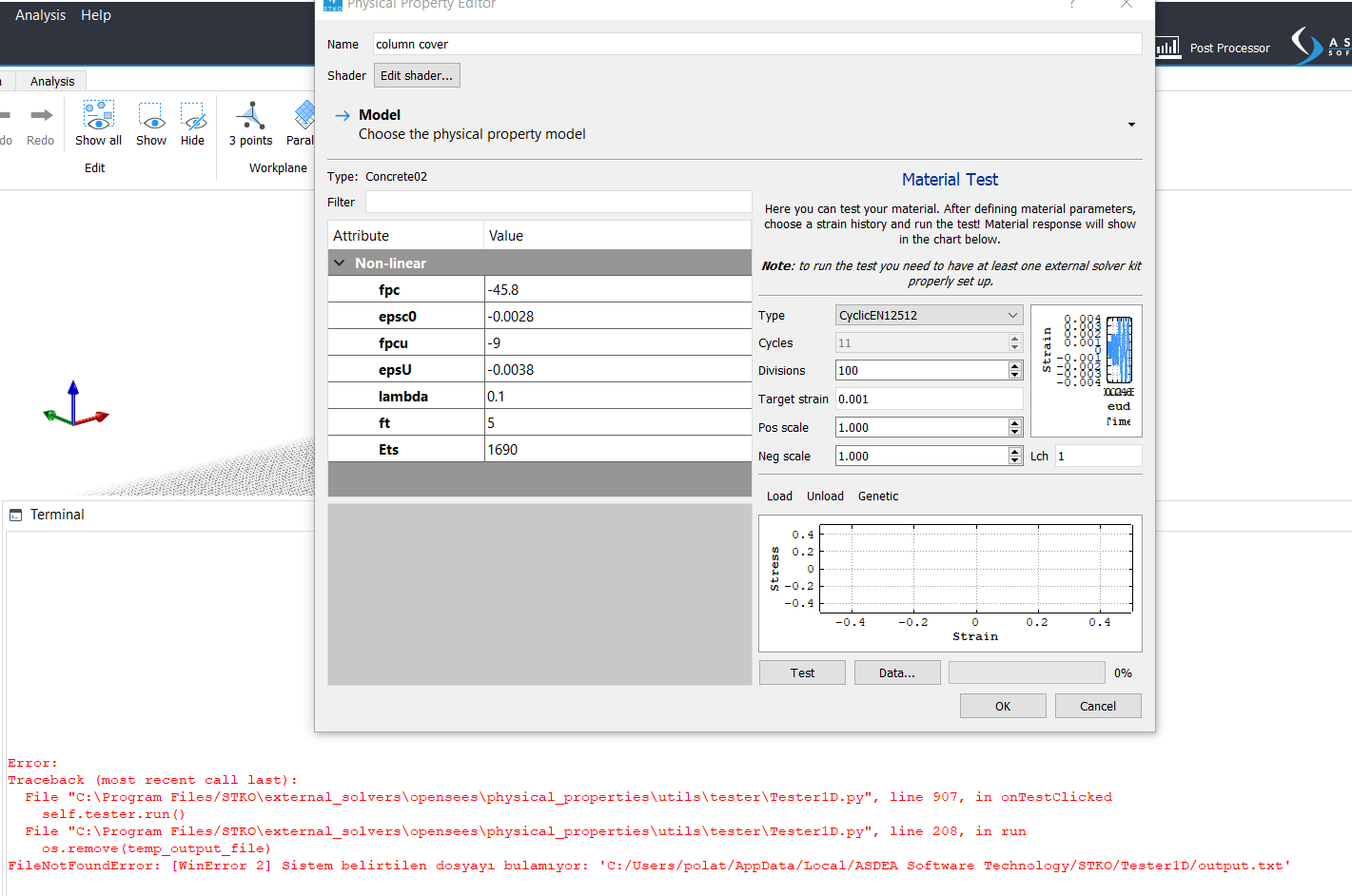Click the coordinate axes triad in viewport
This screenshot has width=1352, height=896.
[75, 404]
